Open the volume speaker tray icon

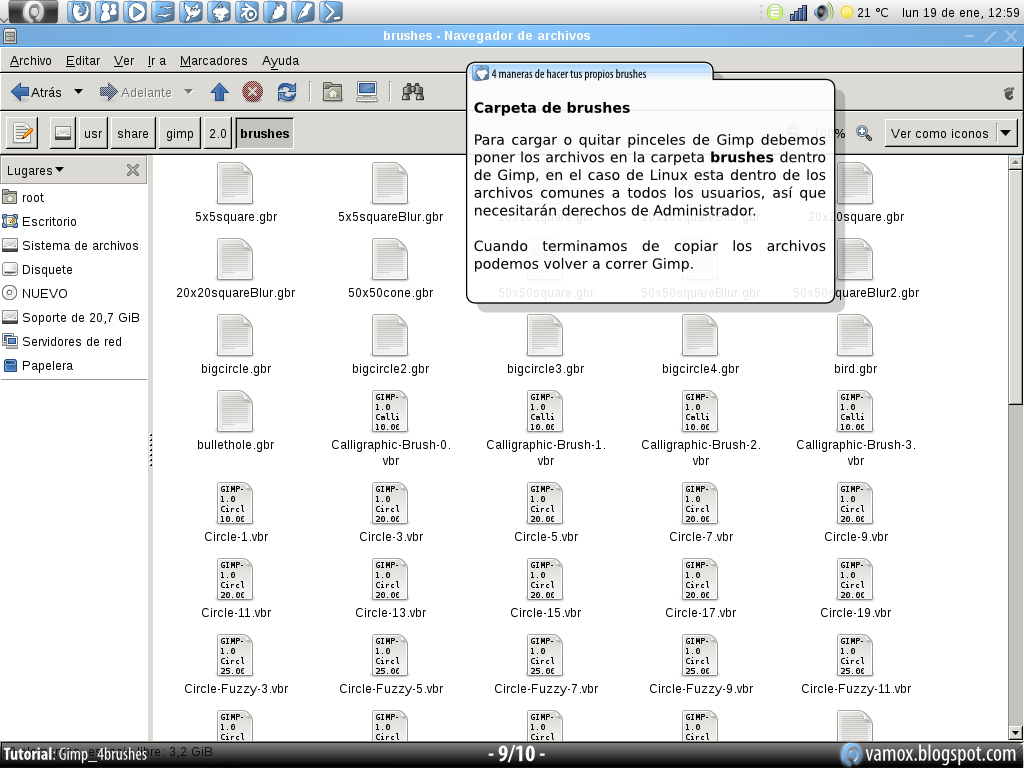point(824,12)
